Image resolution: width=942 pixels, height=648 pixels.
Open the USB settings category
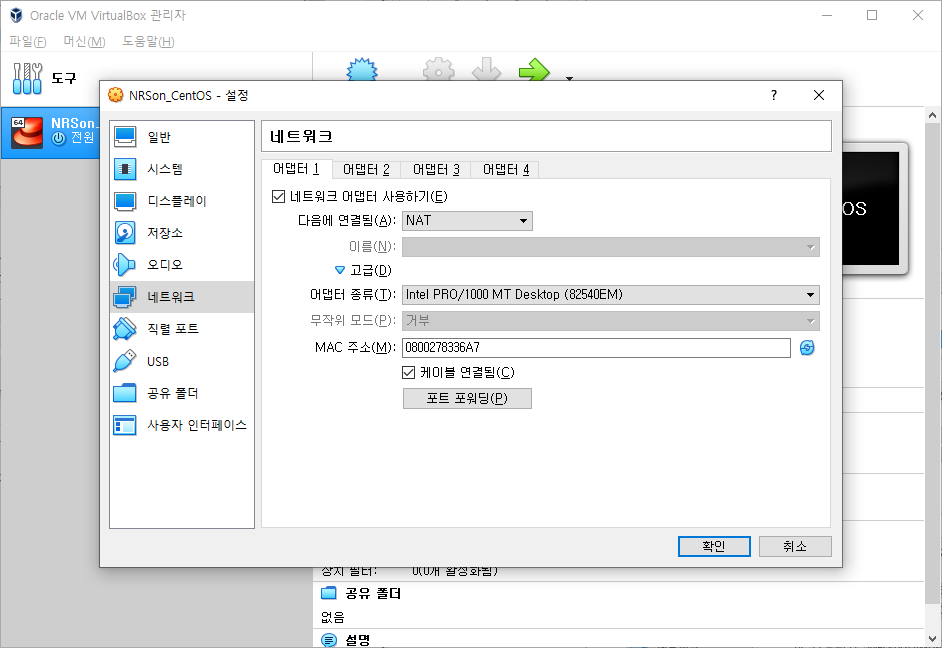click(181, 361)
